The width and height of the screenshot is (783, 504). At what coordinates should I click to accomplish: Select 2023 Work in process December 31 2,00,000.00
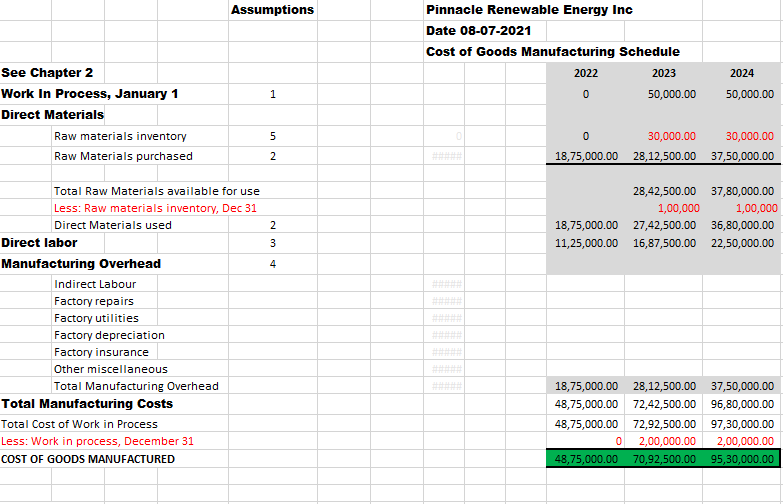pyautogui.click(x=667, y=441)
